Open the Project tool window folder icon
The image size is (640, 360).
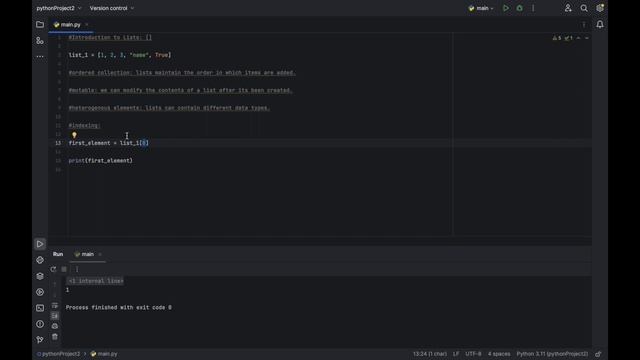[40, 24]
